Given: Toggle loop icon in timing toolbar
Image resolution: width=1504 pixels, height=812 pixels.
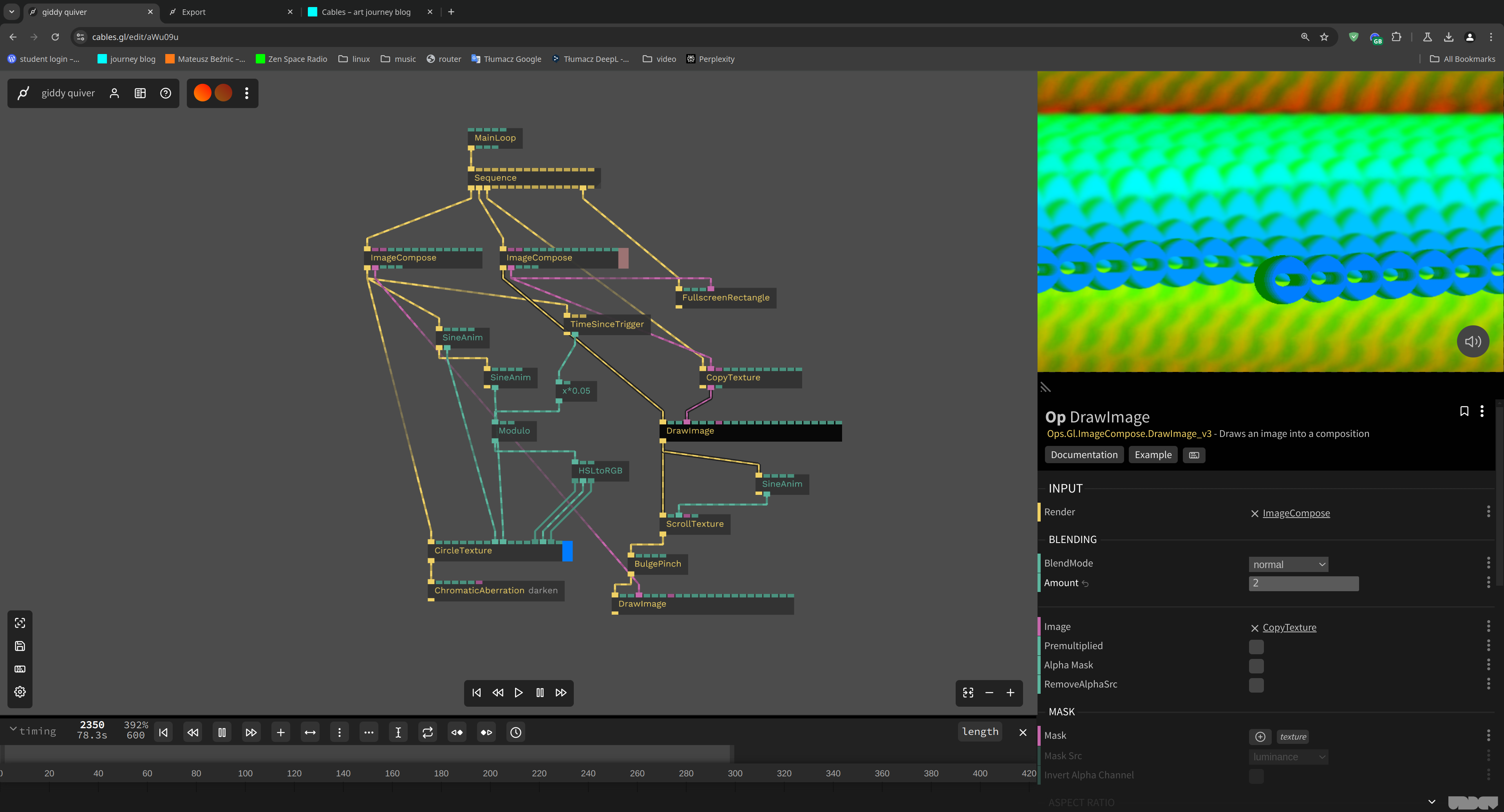Looking at the screenshot, I should tap(427, 732).
